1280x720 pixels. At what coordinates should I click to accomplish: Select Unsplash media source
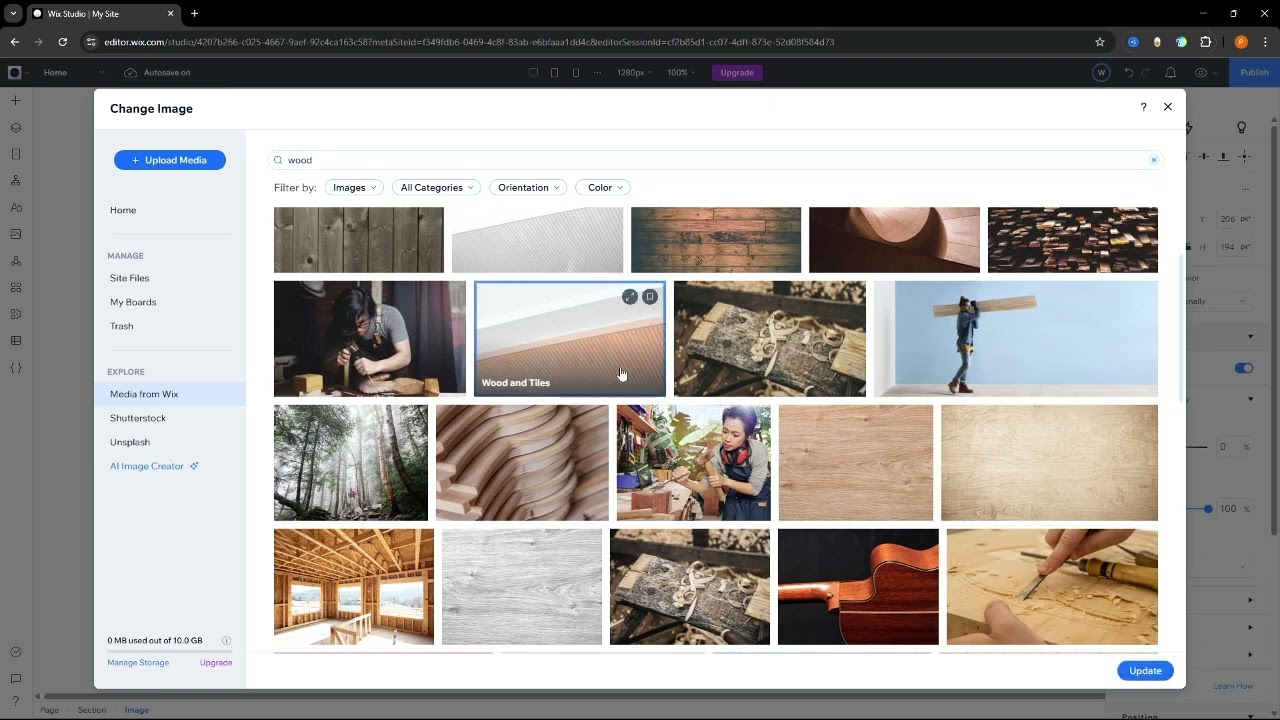pos(130,442)
